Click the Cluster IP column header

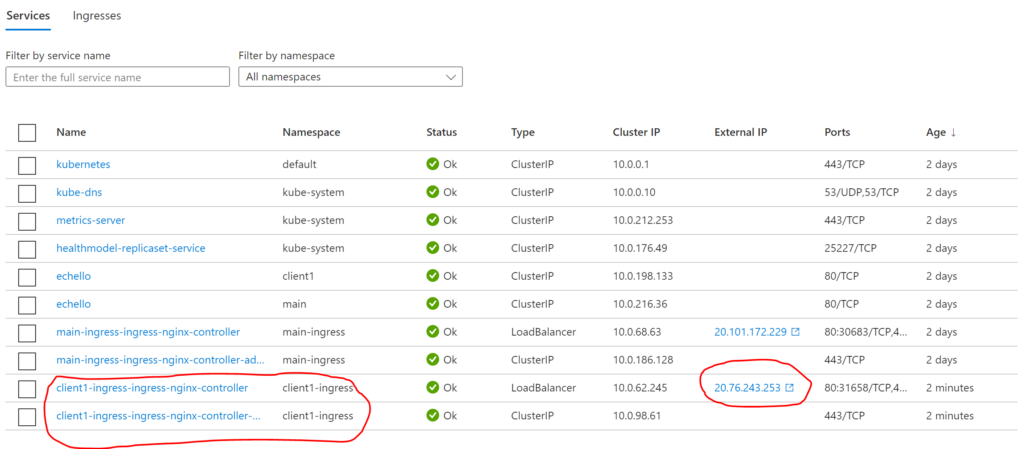click(x=636, y=132)
